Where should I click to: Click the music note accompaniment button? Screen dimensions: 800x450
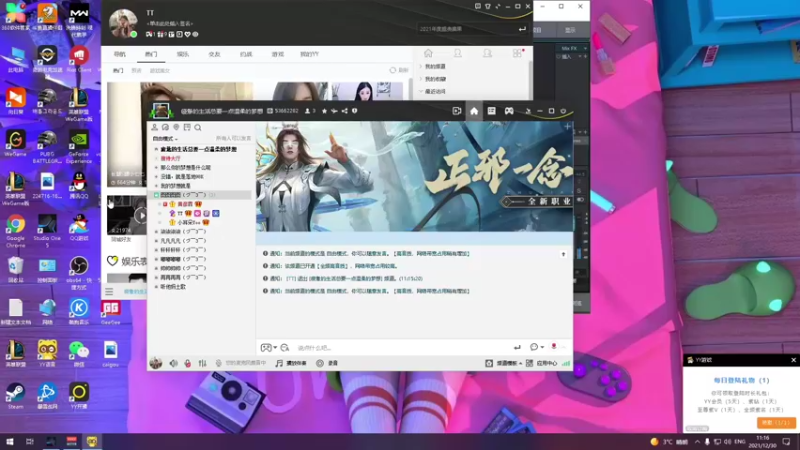coord(291,363)
